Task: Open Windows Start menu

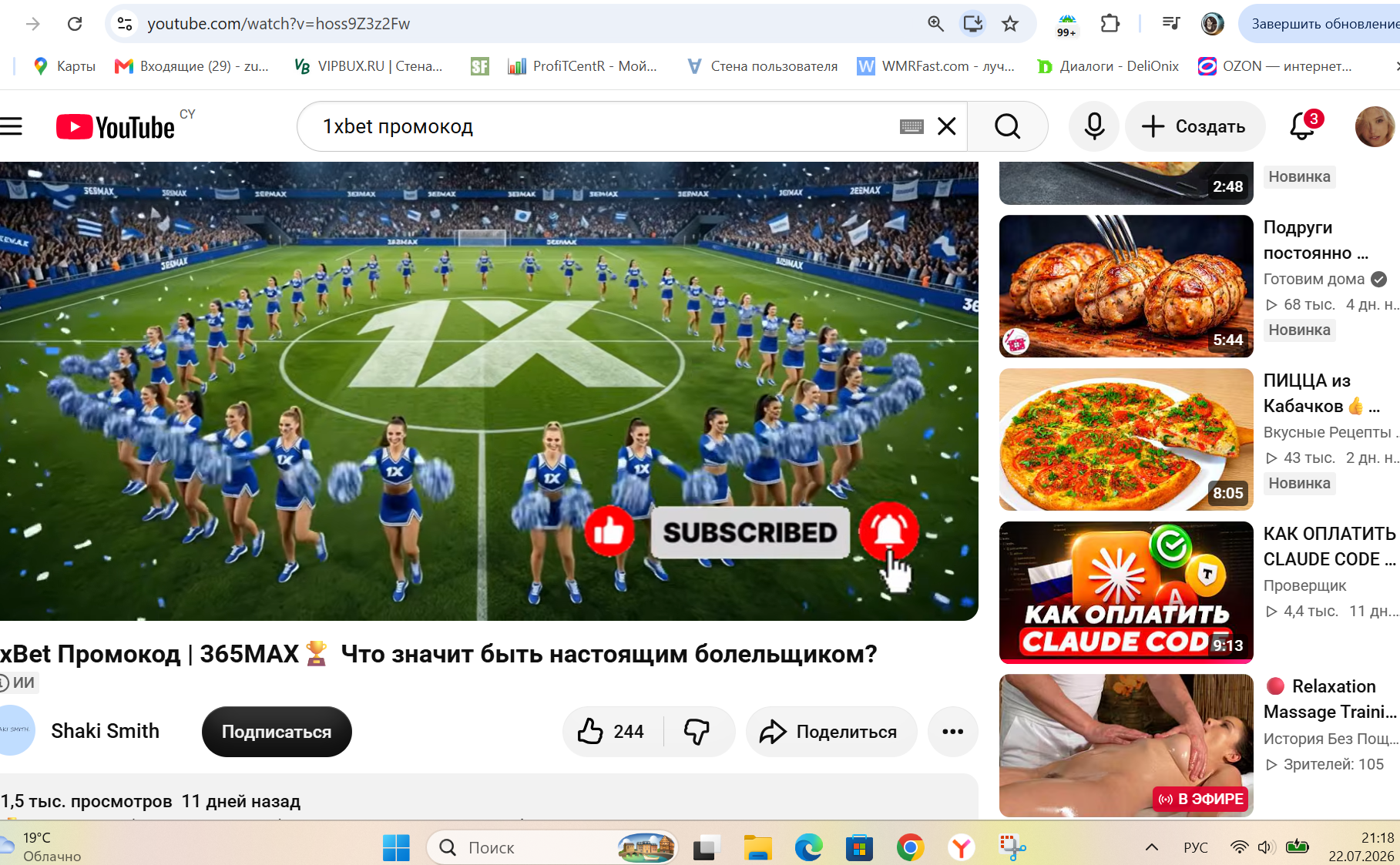Action: pyautogui.click(x=396, y=848)
